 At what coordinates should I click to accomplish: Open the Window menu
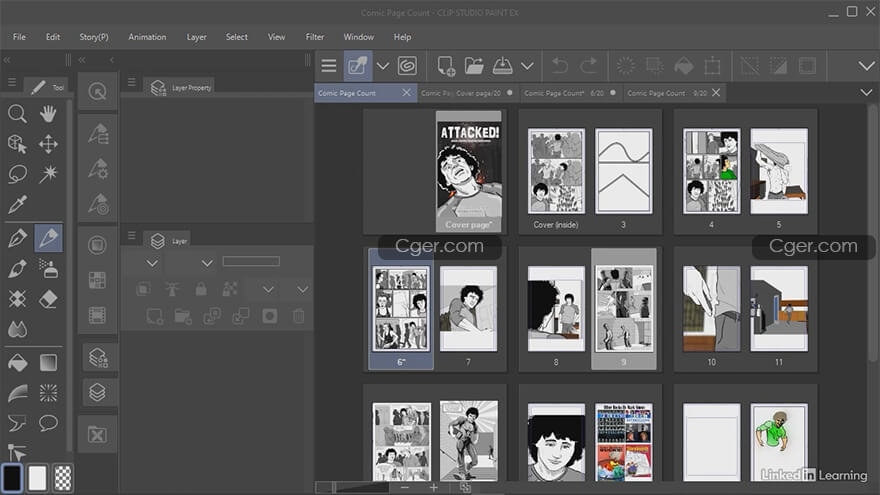(359, 37)
